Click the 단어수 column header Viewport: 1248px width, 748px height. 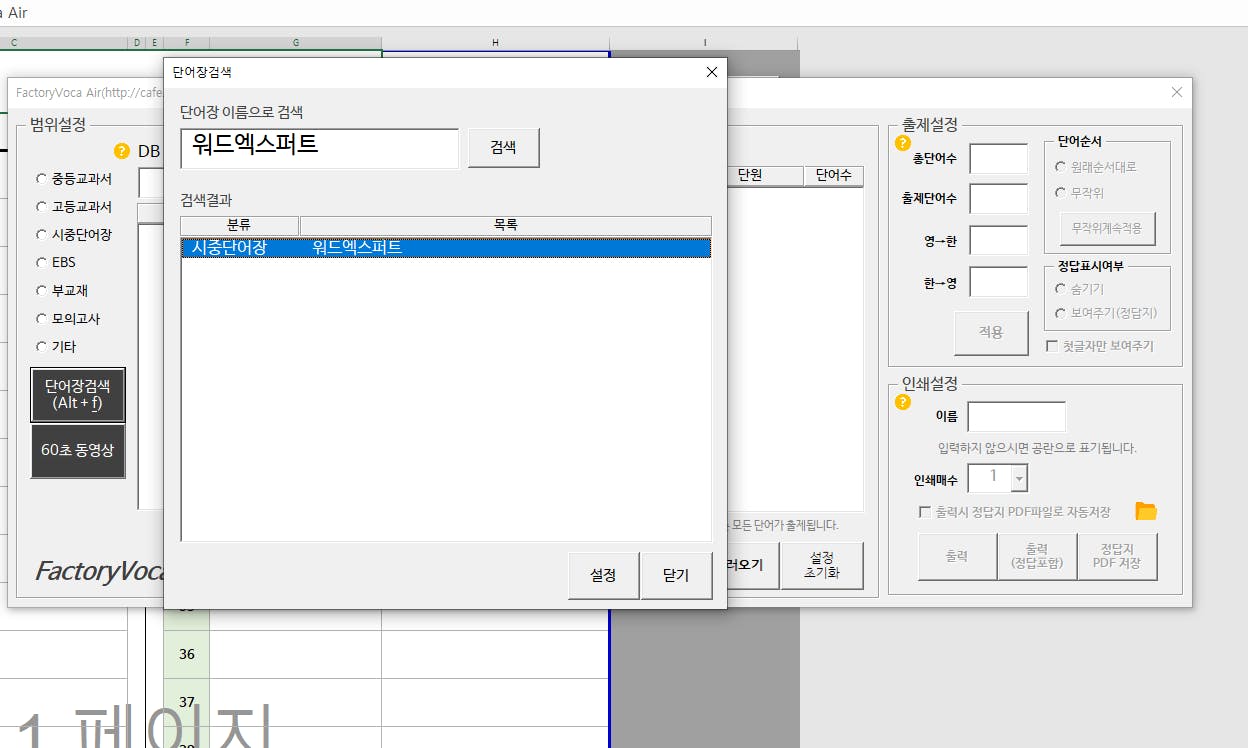(x=833, y=176)
